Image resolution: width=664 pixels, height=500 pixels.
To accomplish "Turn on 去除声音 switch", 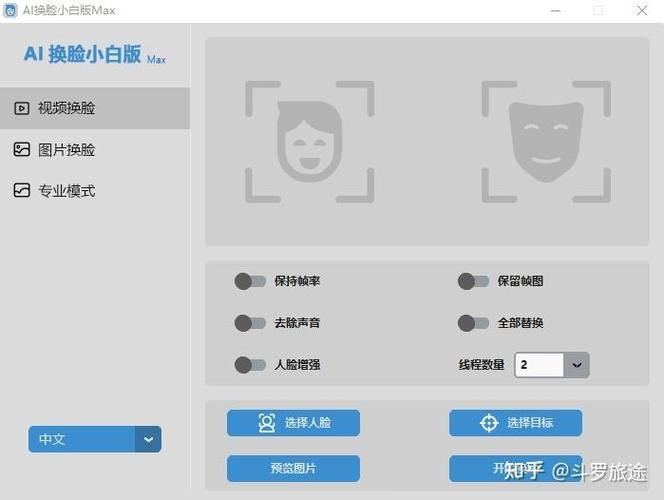I will tap(250, 323).
